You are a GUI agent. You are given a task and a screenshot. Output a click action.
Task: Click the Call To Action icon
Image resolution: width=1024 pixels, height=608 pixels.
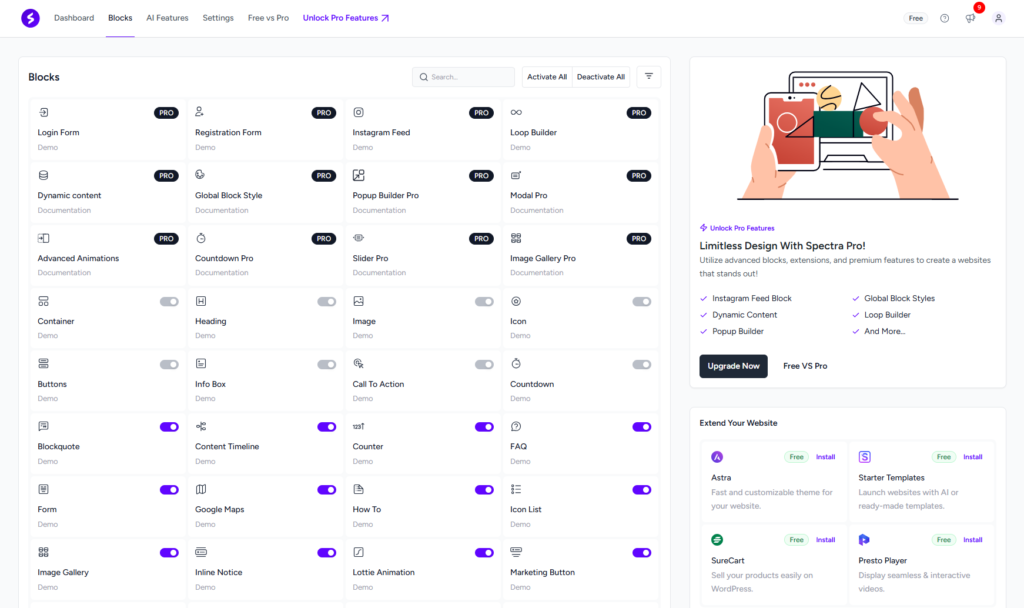[x=359, y=364]
